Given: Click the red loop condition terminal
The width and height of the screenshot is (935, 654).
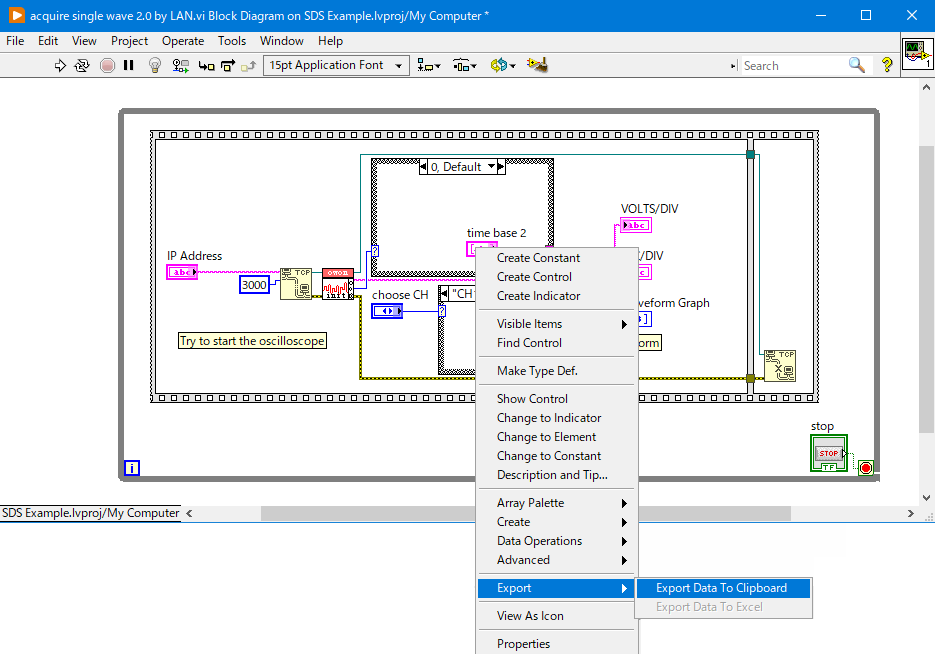Looking at the screenshot, I should coord(866,468).
